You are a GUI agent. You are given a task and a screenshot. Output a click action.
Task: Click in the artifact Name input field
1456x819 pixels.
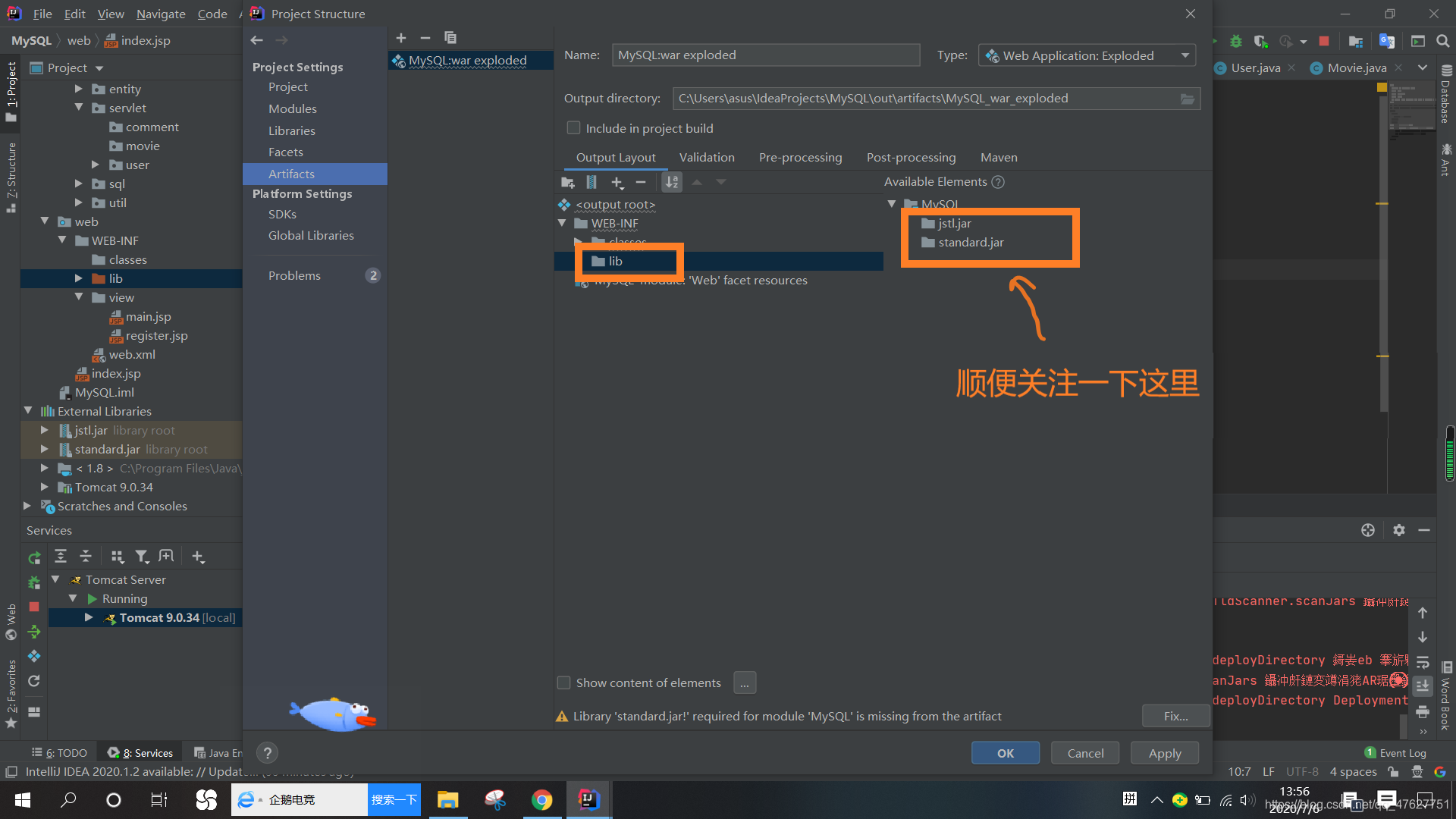[766, 55]
